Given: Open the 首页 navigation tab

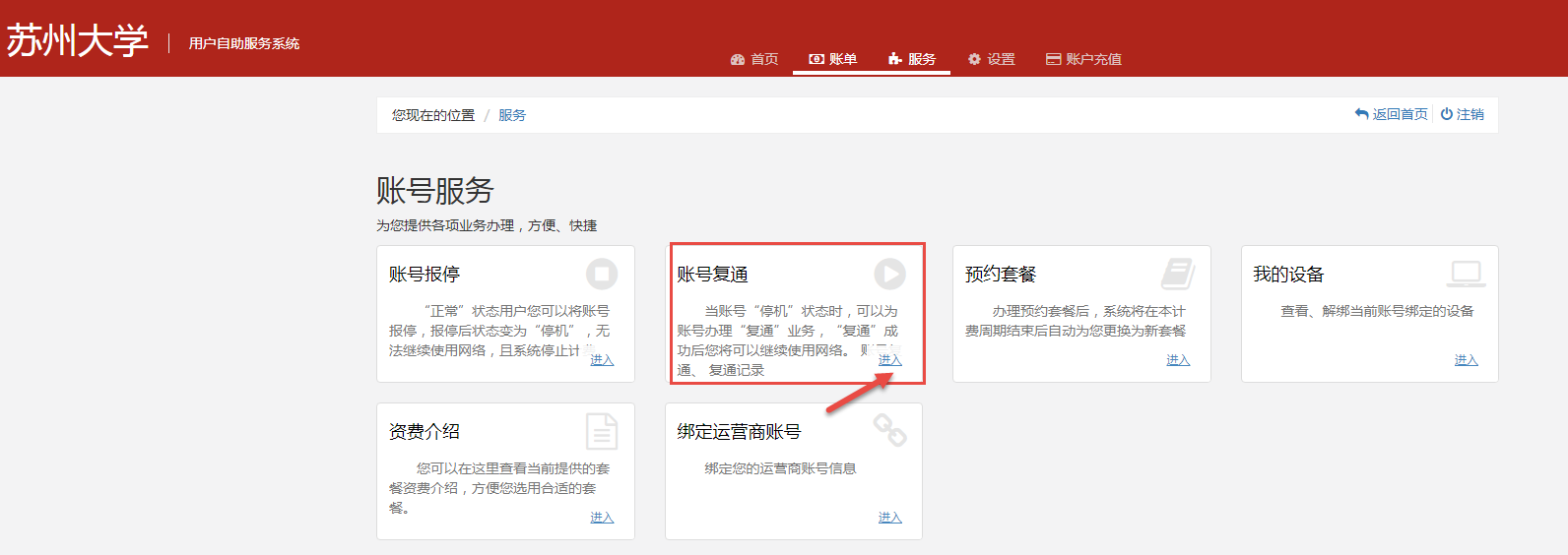Looking at the screenshot, I should [x=754, y=59].
